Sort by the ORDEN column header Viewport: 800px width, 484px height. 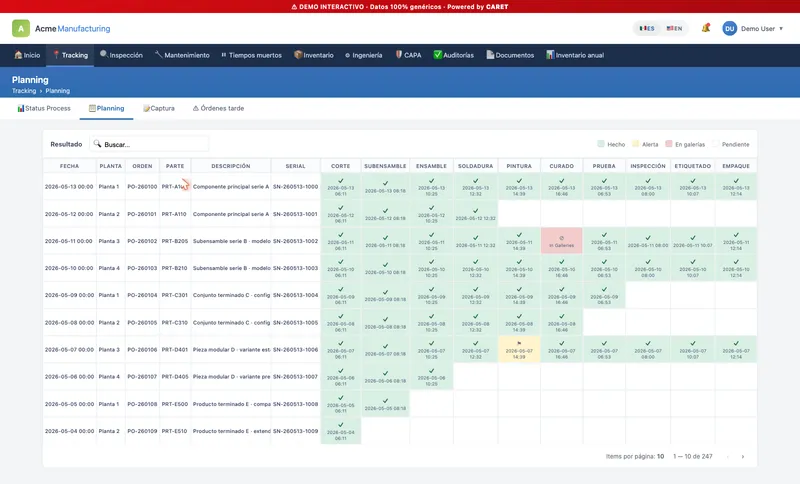click(142, 166)
